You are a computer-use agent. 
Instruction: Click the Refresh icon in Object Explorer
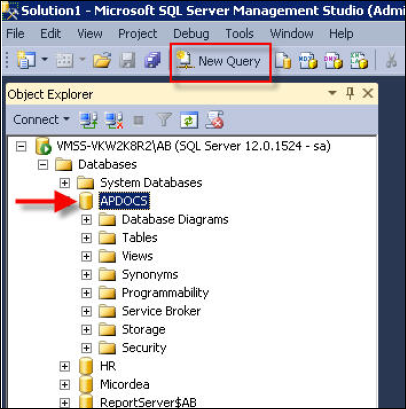[x=189, y=120]
